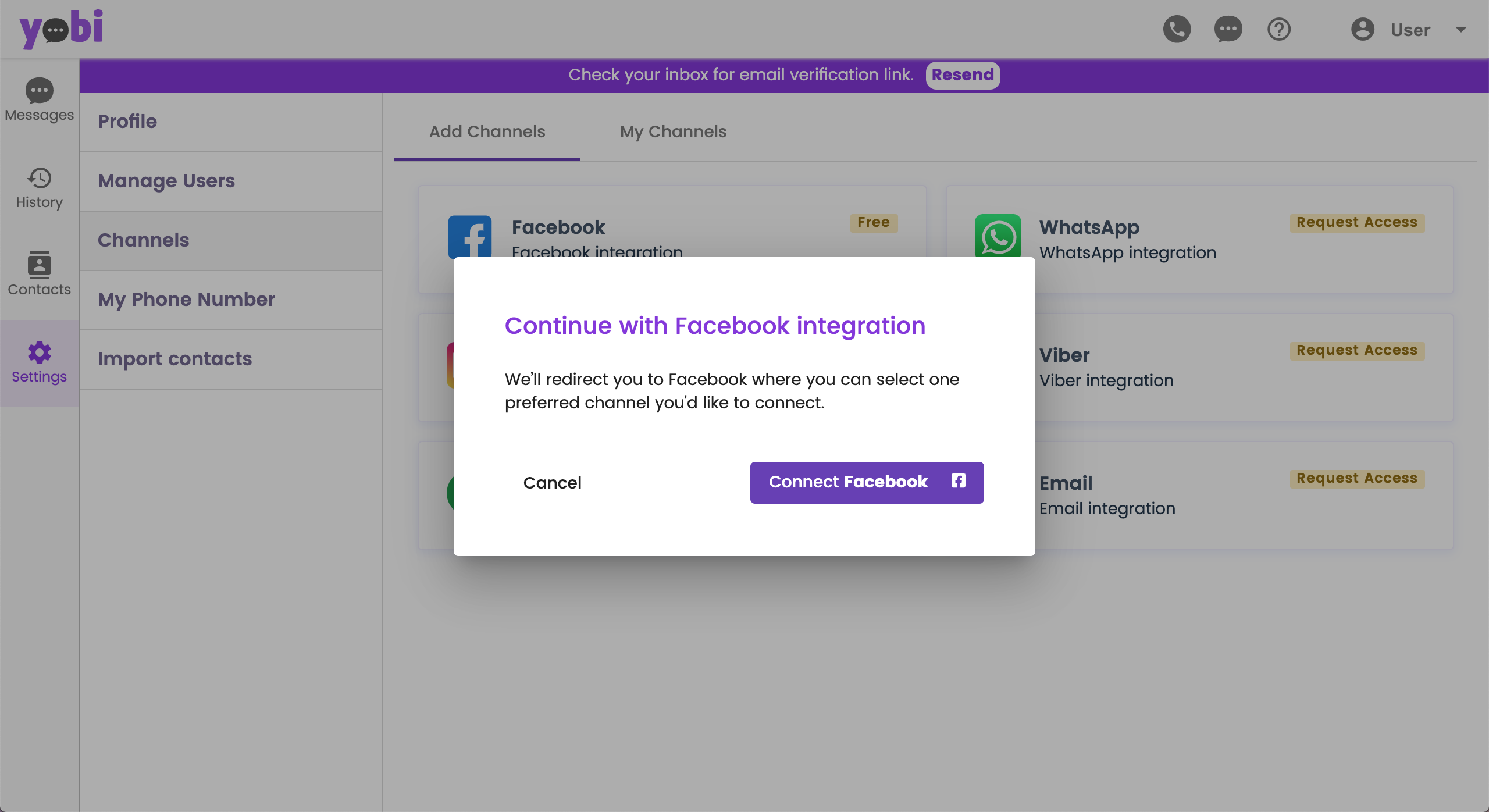Click the Connect Facebook button

tap(867, 483)
